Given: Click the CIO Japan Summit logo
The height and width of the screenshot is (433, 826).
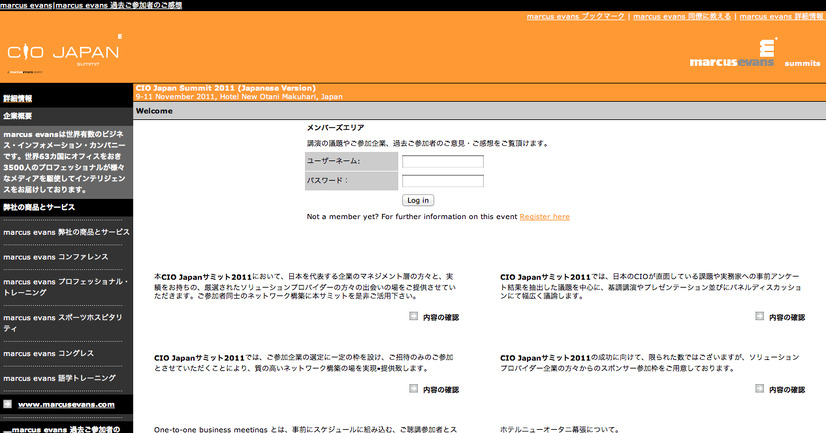Looking at the screenshot, I should 64,54.
